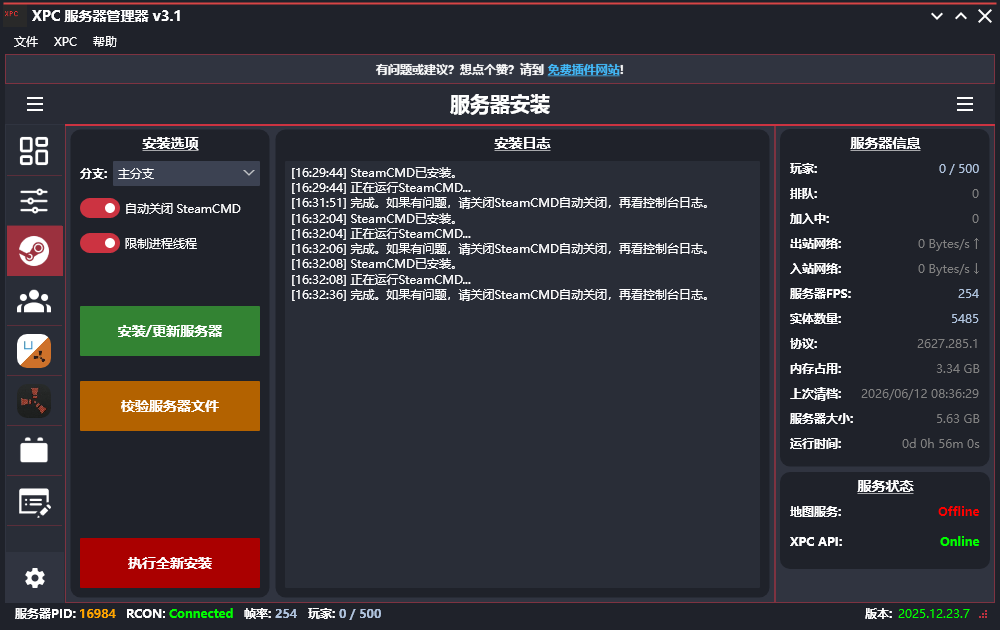
Task: Click RCON Connected in status bar
Action: point(180,613)
